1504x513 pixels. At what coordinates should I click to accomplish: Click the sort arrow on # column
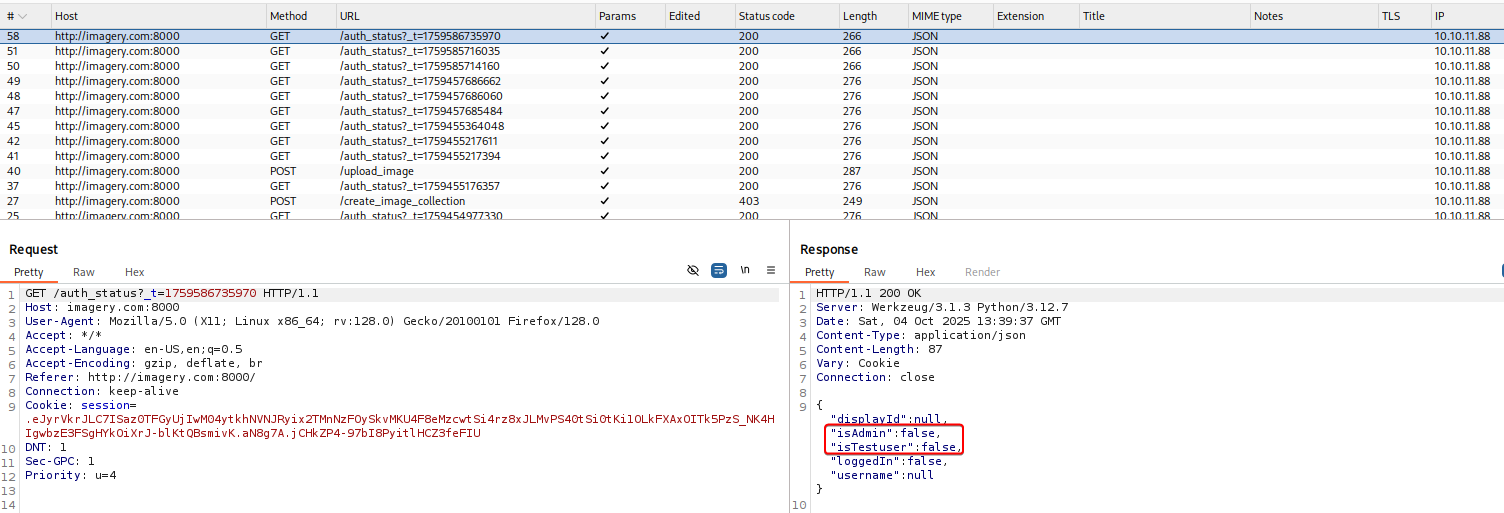[23, 16]
